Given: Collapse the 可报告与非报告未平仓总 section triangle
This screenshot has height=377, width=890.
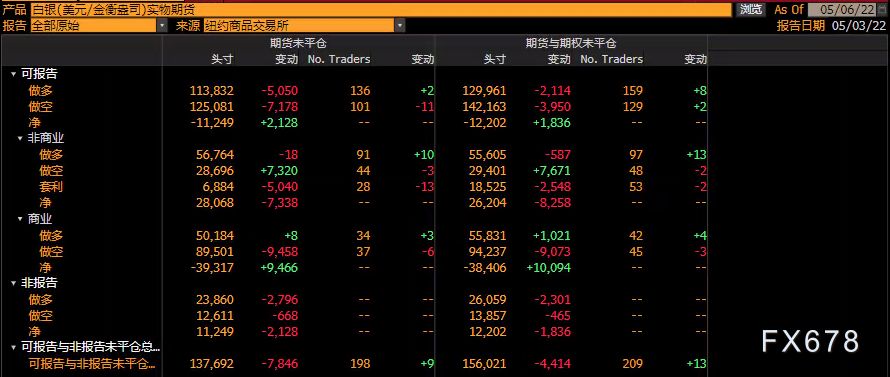Looking at the screenshot, I should 13,347.
